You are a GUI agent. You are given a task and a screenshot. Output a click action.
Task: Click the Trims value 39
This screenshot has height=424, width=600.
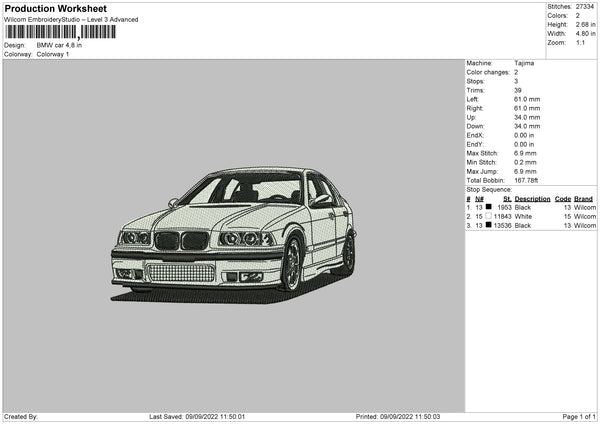click(518, 92)
